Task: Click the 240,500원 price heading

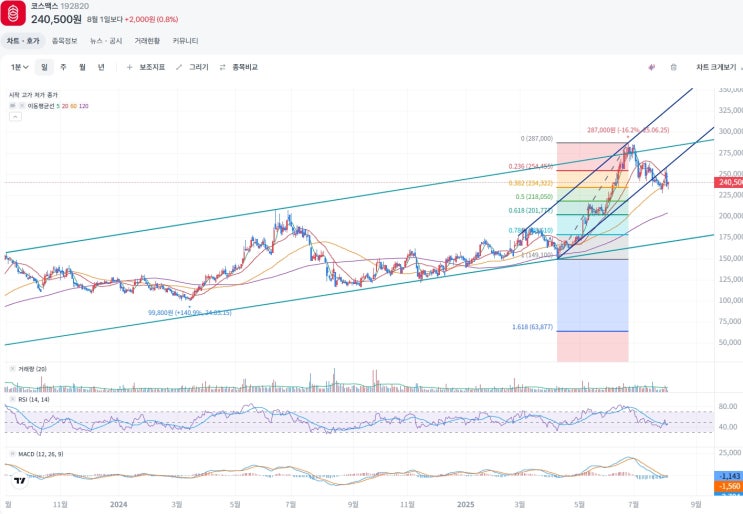Action: click(56, 19)
